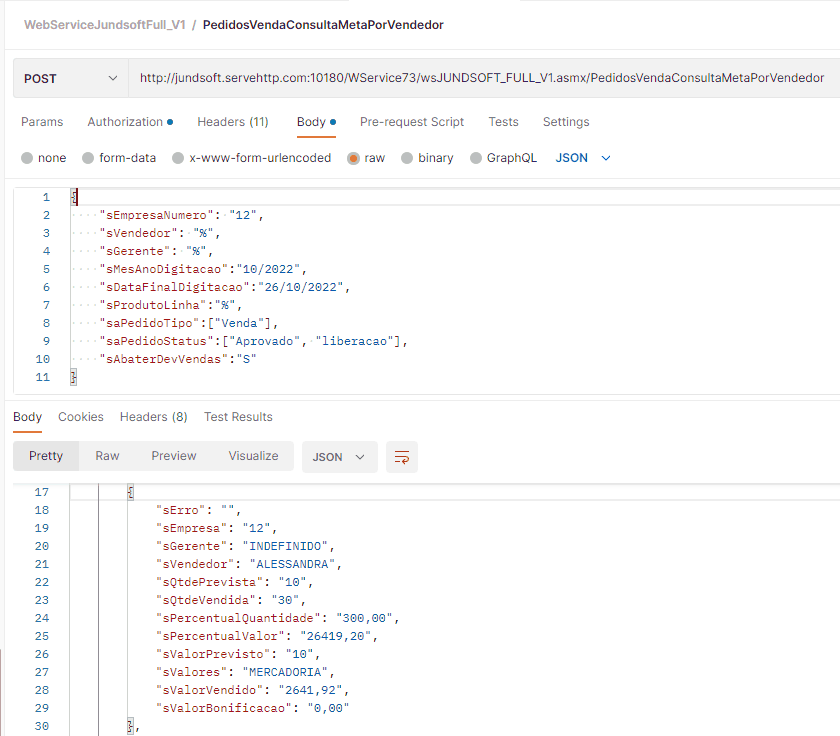This screenshot has width=840, height=736.
Task: Click the wrap lines icon in response toolbar
Action: [x=401, y=457]
